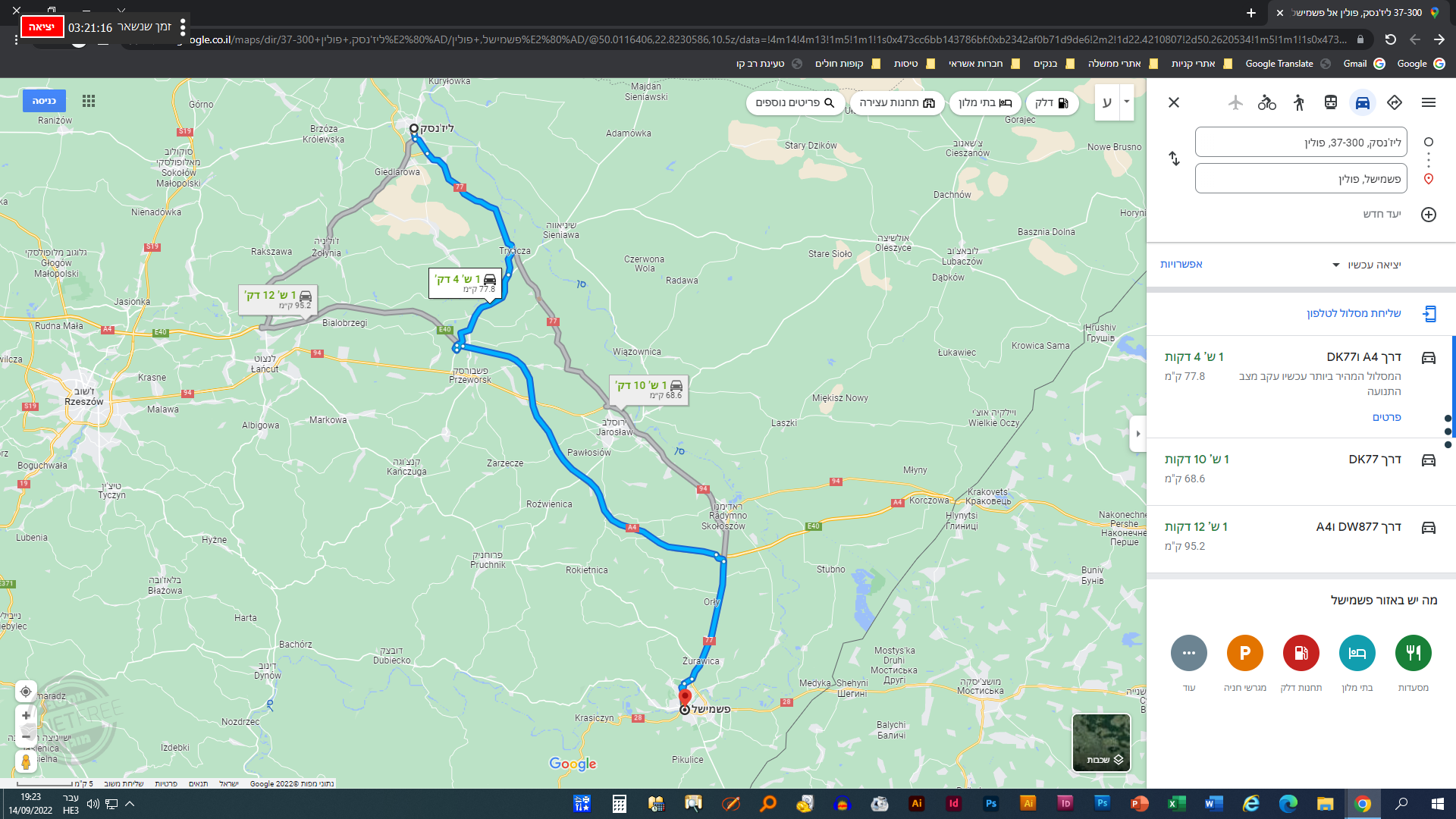Toggle the satellite layers thumbnail
This screenshot has height=819, width=1456.
[x=1101, y=742]
